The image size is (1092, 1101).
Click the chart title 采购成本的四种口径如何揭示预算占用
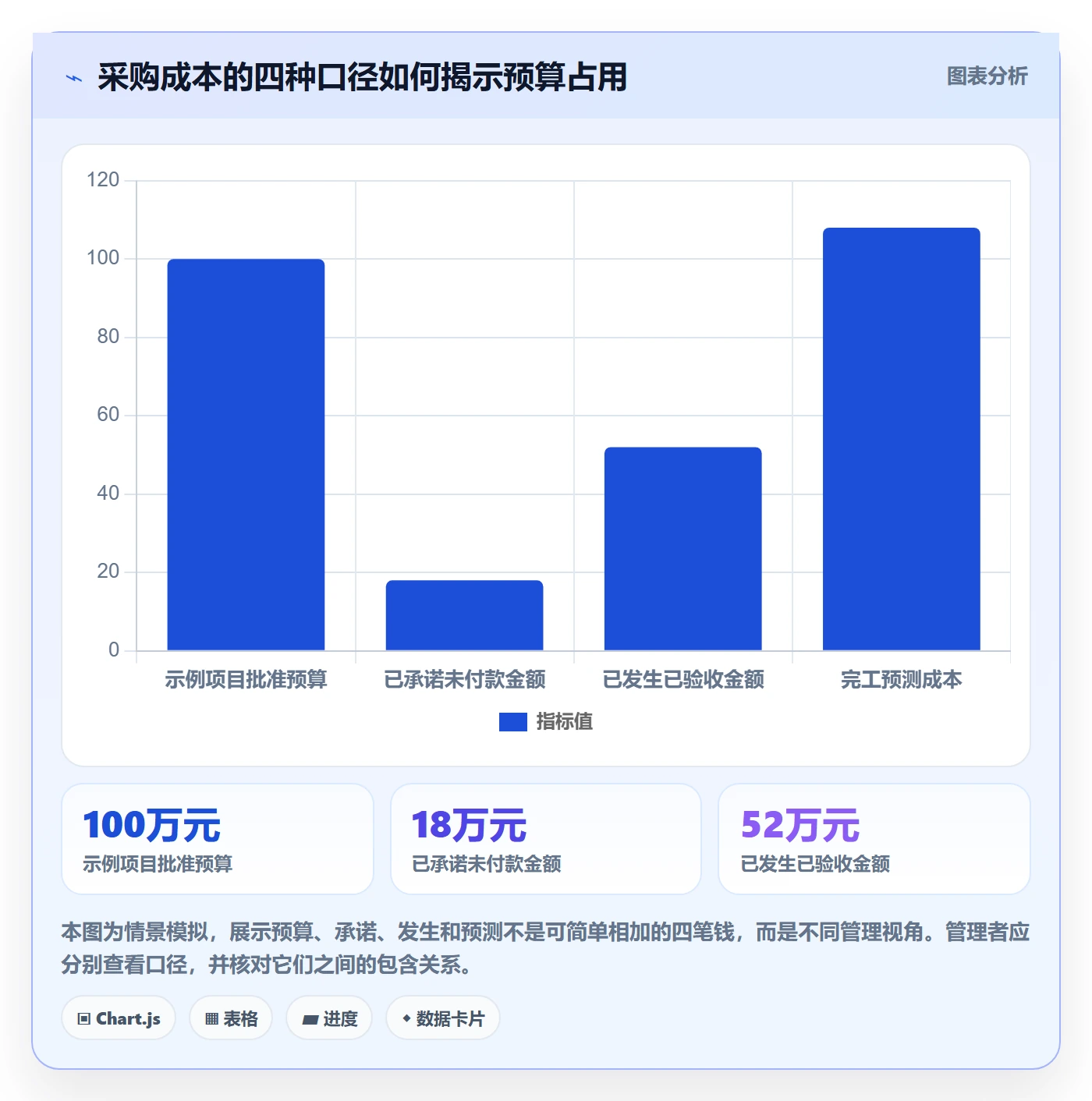(x=362, y=78)
